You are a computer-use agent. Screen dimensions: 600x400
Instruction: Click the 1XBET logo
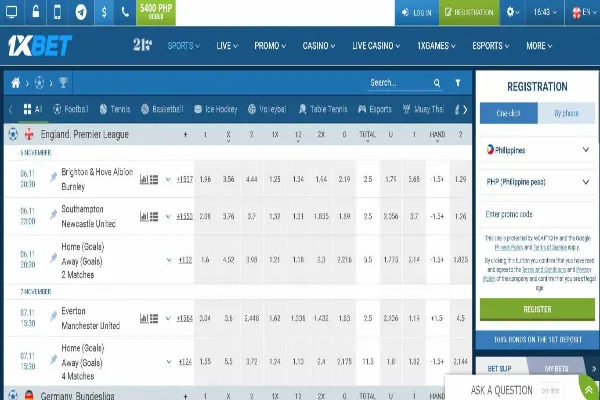tap(40, 46)
